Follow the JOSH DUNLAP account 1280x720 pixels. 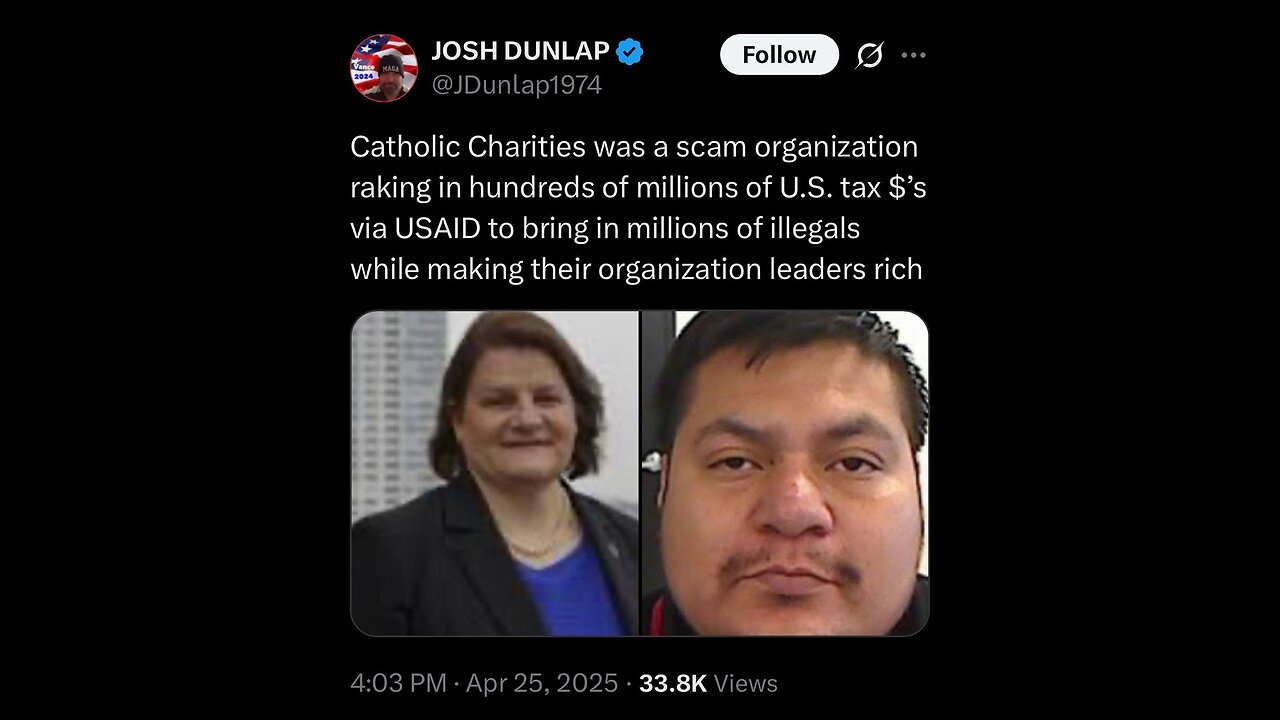(779, 55)
